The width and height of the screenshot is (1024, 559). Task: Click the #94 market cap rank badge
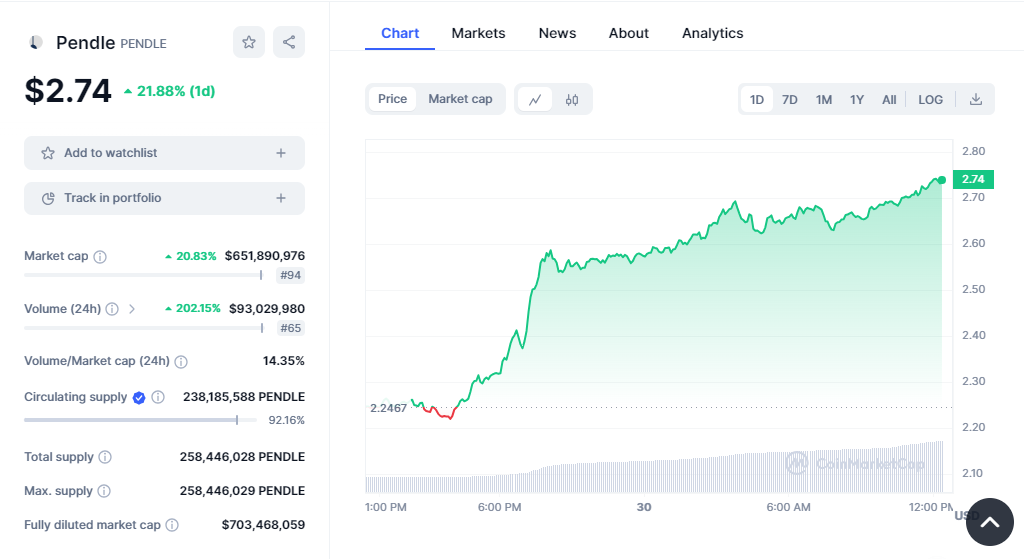coord(291,276)
